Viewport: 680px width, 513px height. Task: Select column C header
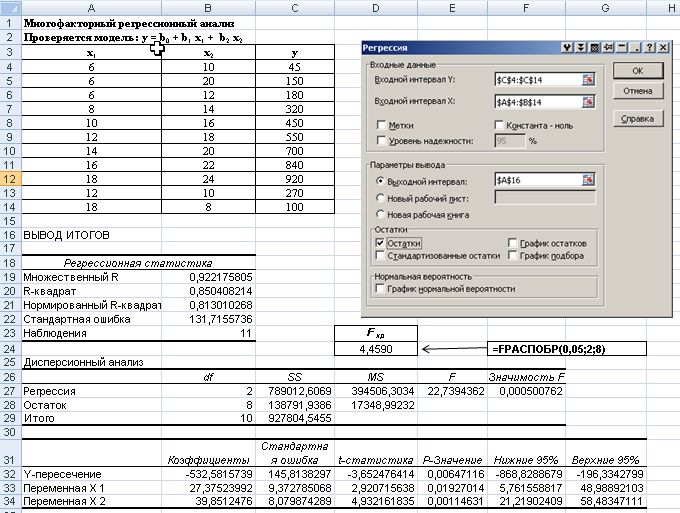click(x=295, y=7)
